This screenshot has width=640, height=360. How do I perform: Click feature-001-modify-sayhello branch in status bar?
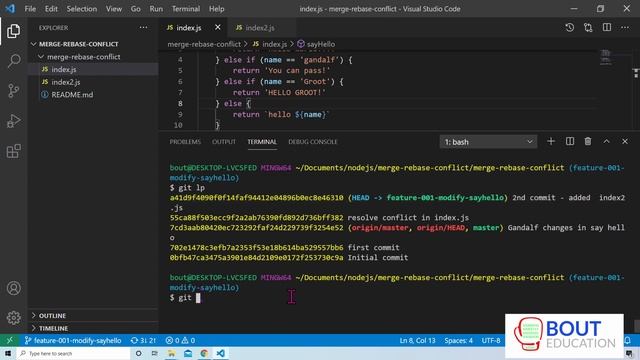click(73, 340)
